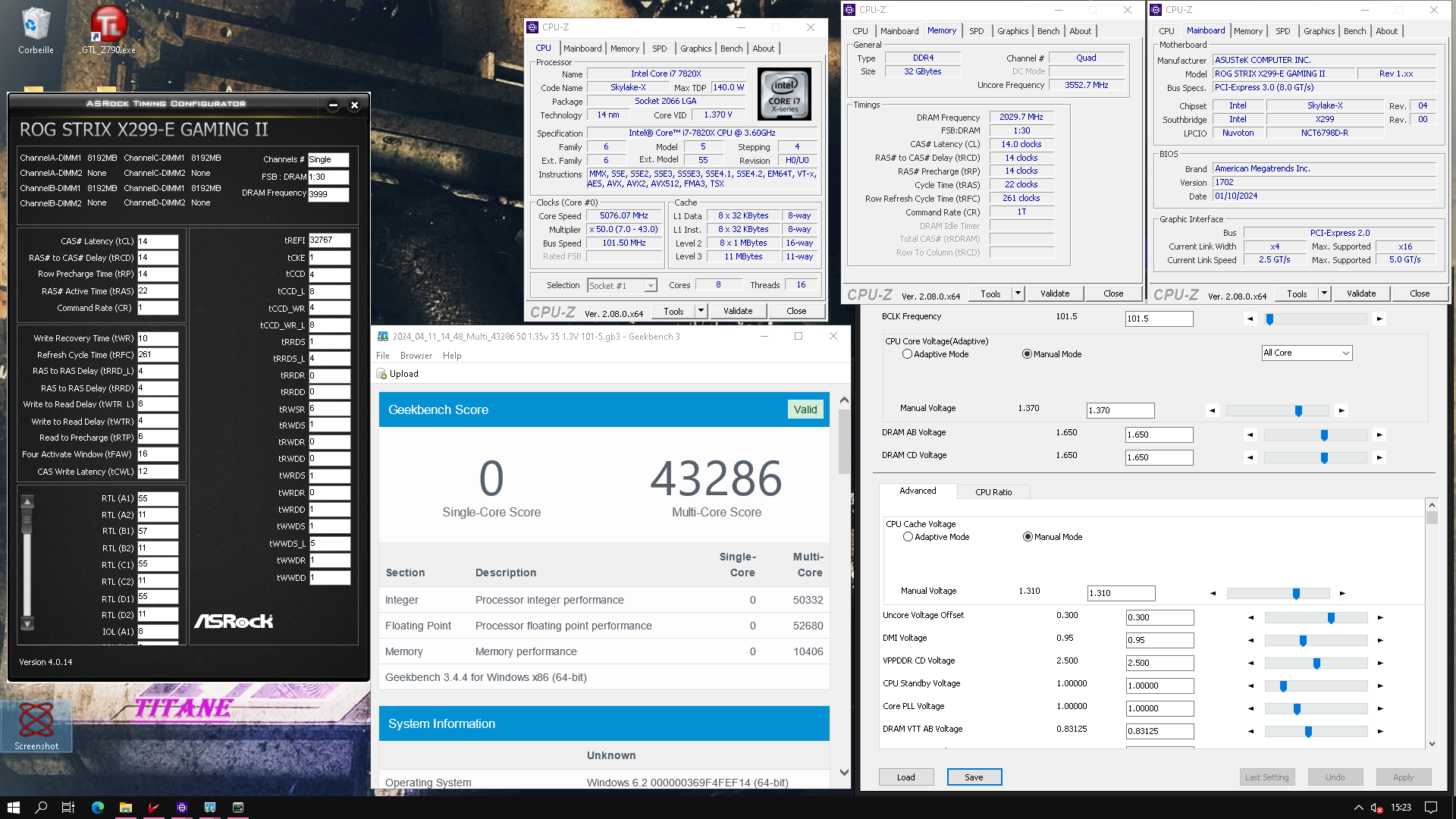The width and height of the screenshot is (1456, 819).
Task: Select Adaptive Mode for CPU Cache Voltage
Action: pyautogui.click(x=908, y=537)
